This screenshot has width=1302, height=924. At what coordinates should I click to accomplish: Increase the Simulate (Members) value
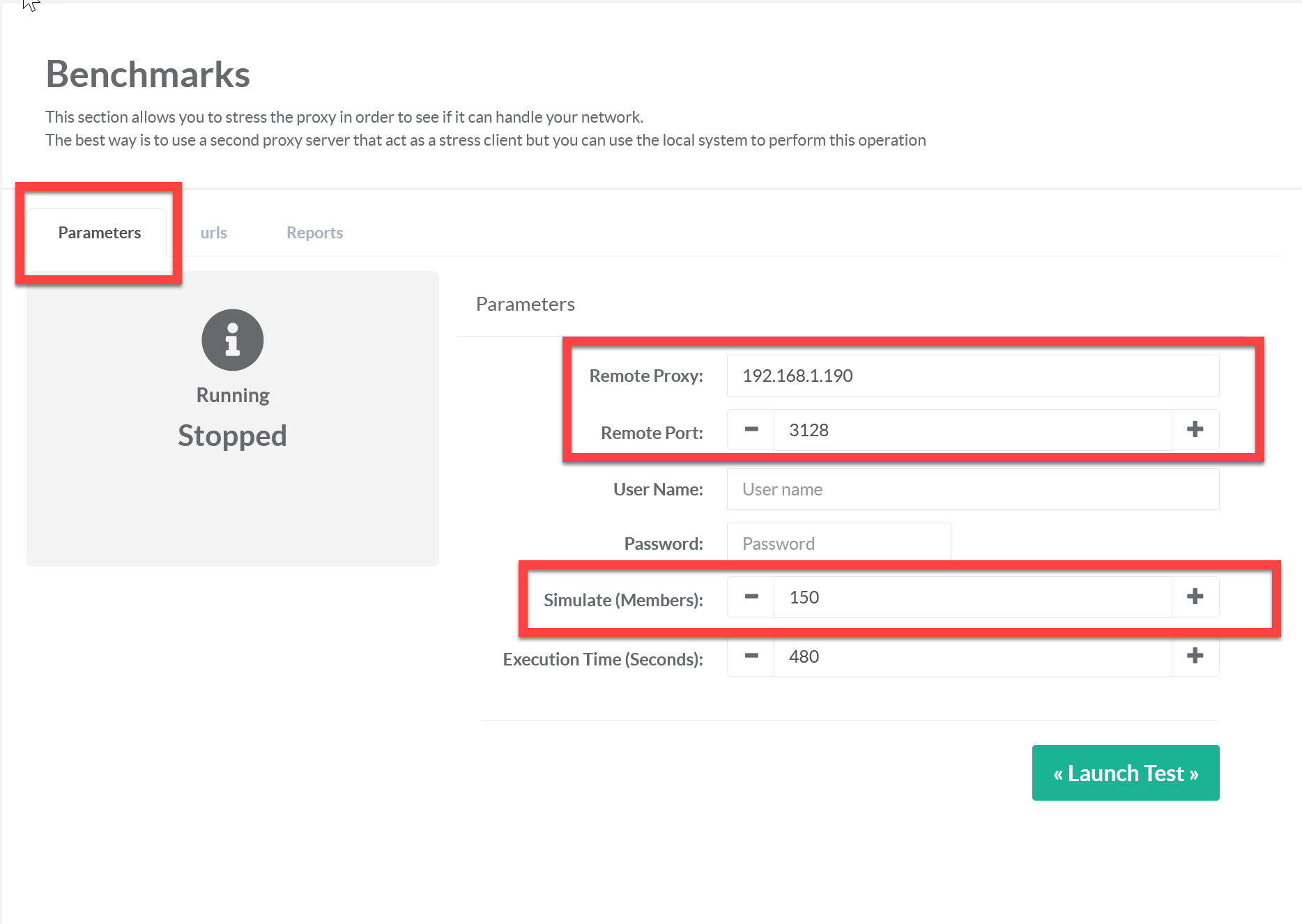coord(1195,597)
